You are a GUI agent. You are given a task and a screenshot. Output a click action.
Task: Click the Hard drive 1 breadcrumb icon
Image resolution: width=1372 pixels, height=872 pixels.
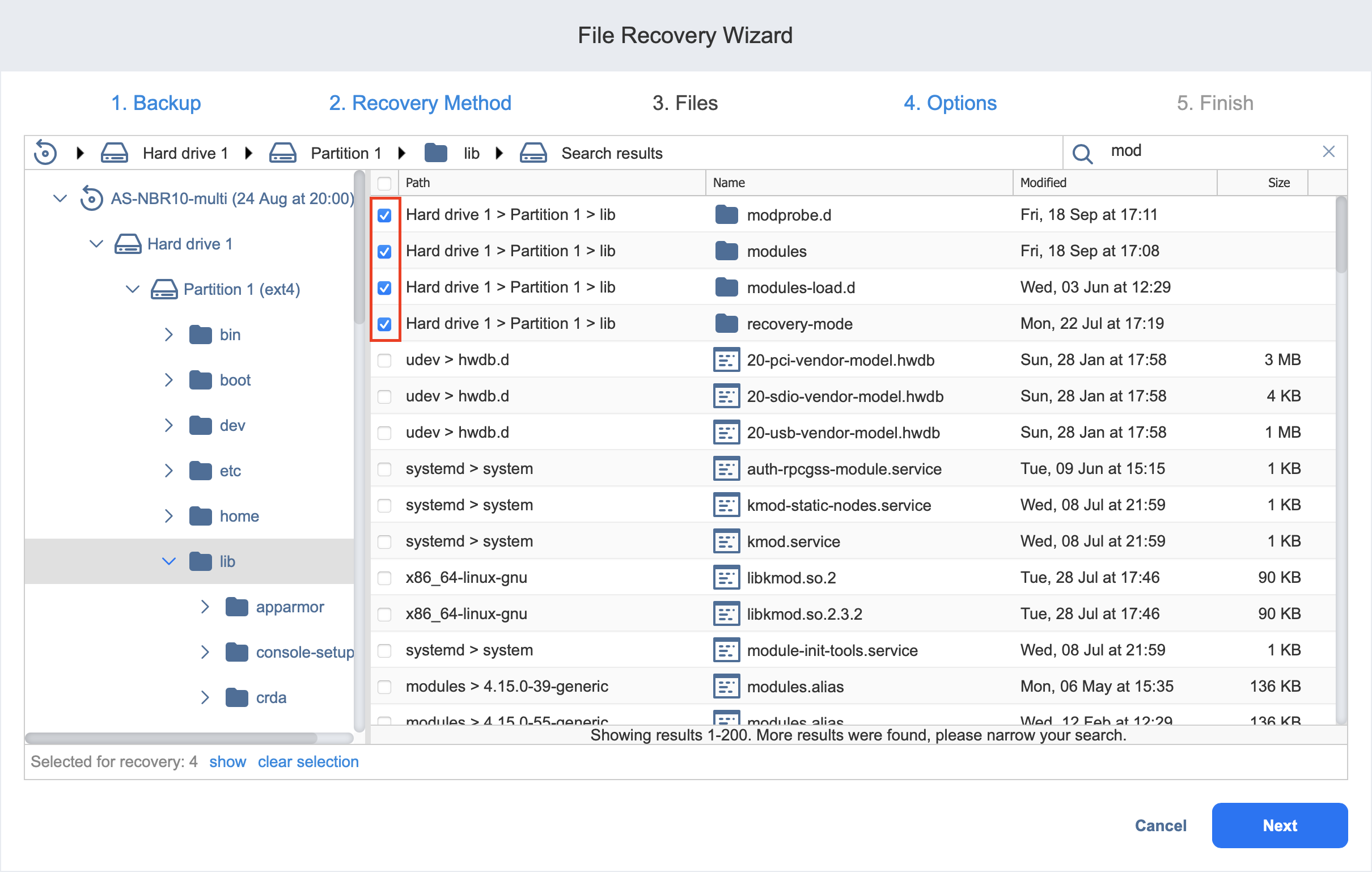pyautogui.click(x=114, y=153)
